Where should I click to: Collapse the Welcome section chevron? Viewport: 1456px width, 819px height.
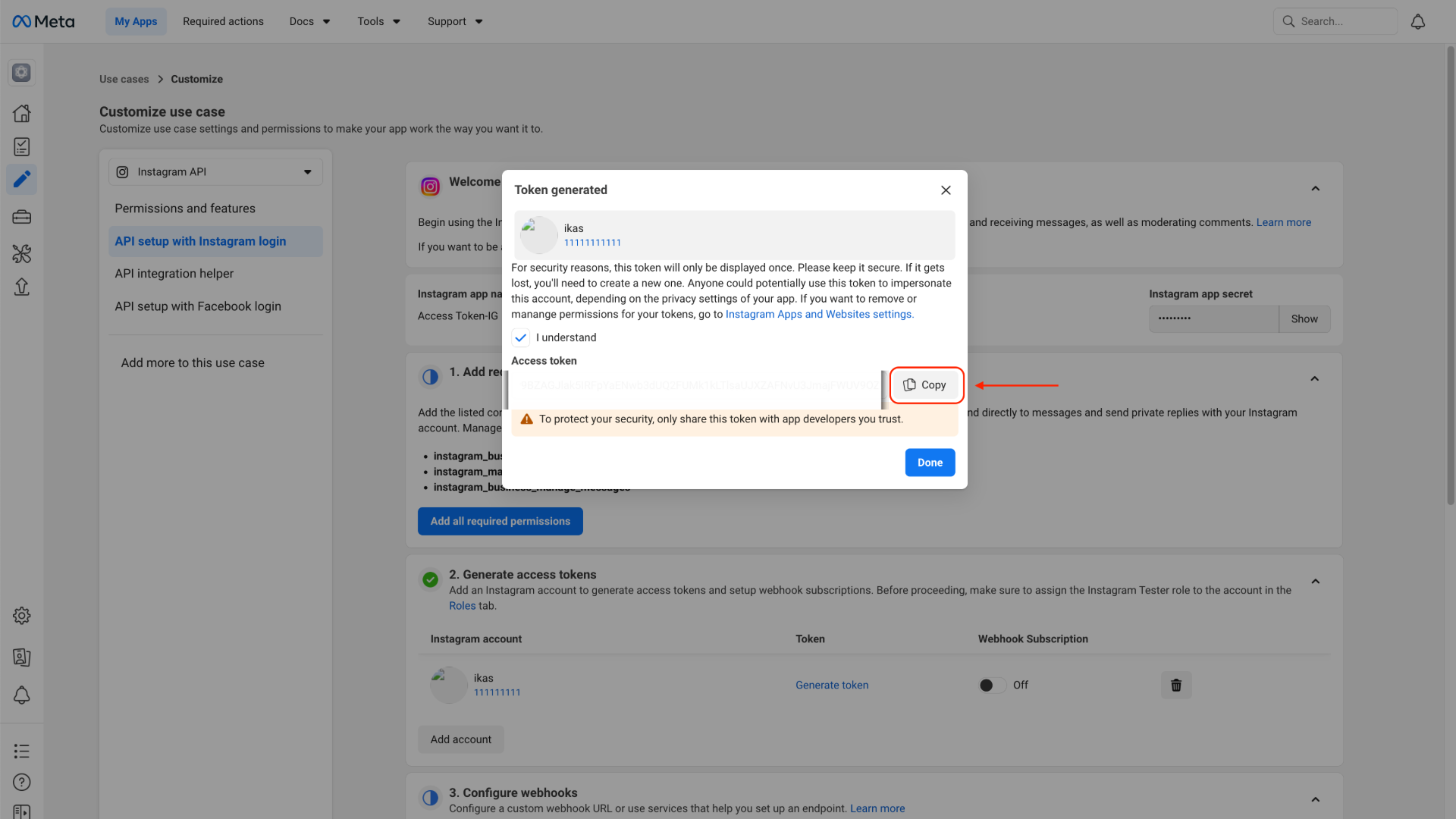(1316, 189)
